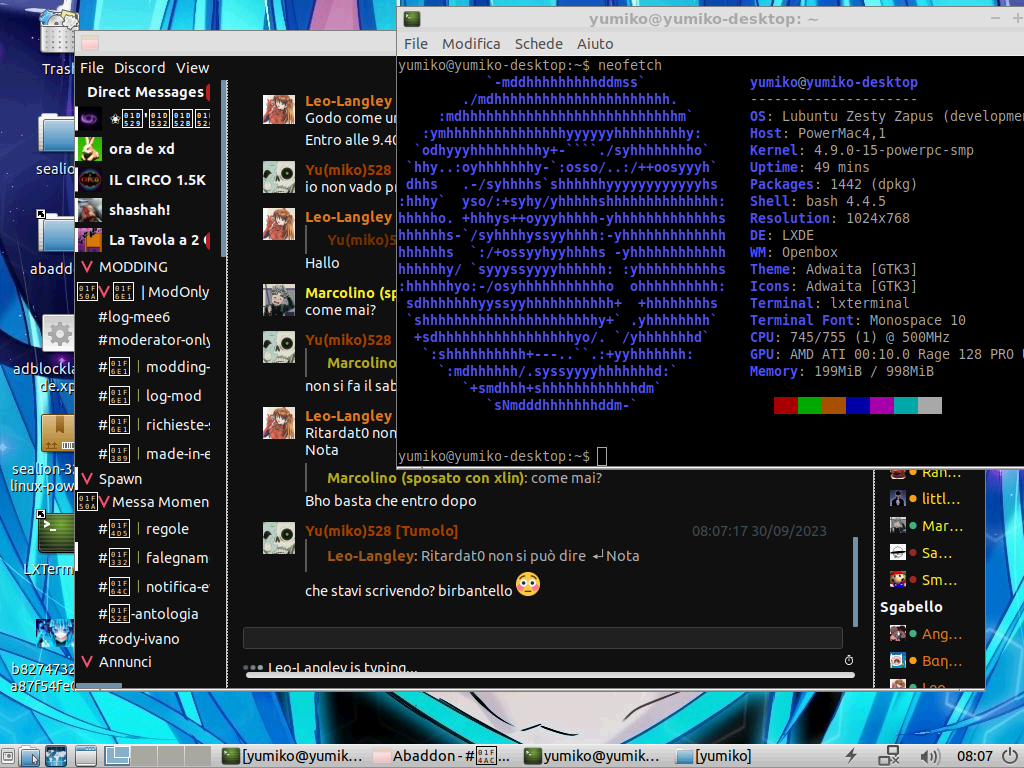The width and height of the screenshot is (1024, 768).
Task: Collapse the Messa Momen category
Action: coord(104,502)
